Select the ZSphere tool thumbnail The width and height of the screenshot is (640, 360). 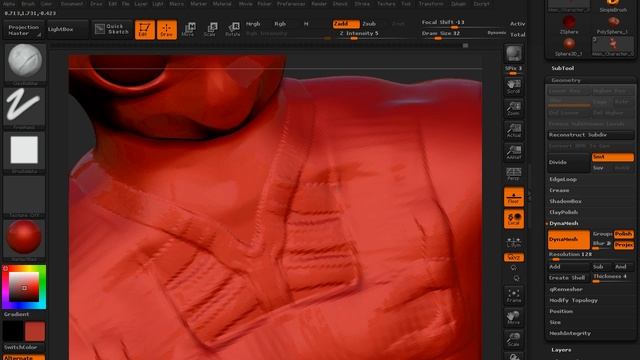point(569,24)
